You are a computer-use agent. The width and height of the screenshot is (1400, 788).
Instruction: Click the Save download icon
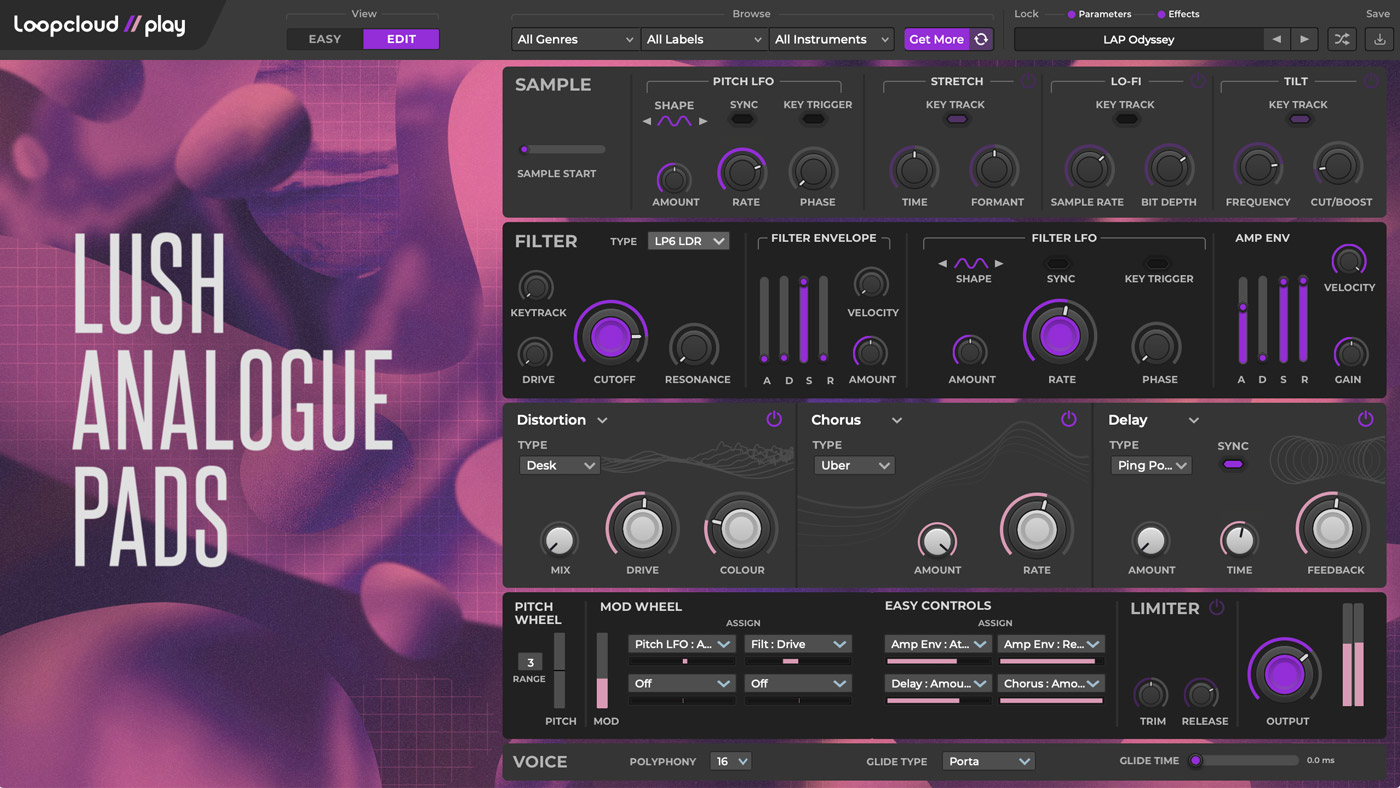point(1380,39)
